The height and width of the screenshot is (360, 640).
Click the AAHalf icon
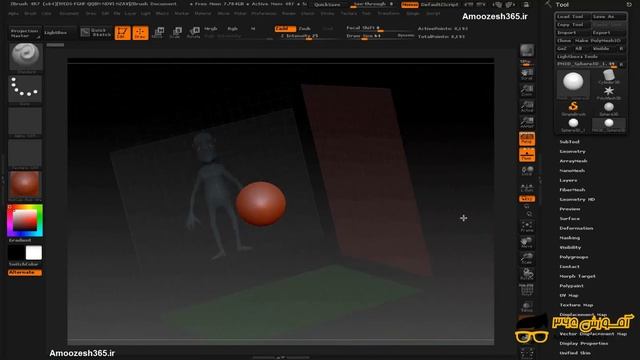click(x=527, y=122)
